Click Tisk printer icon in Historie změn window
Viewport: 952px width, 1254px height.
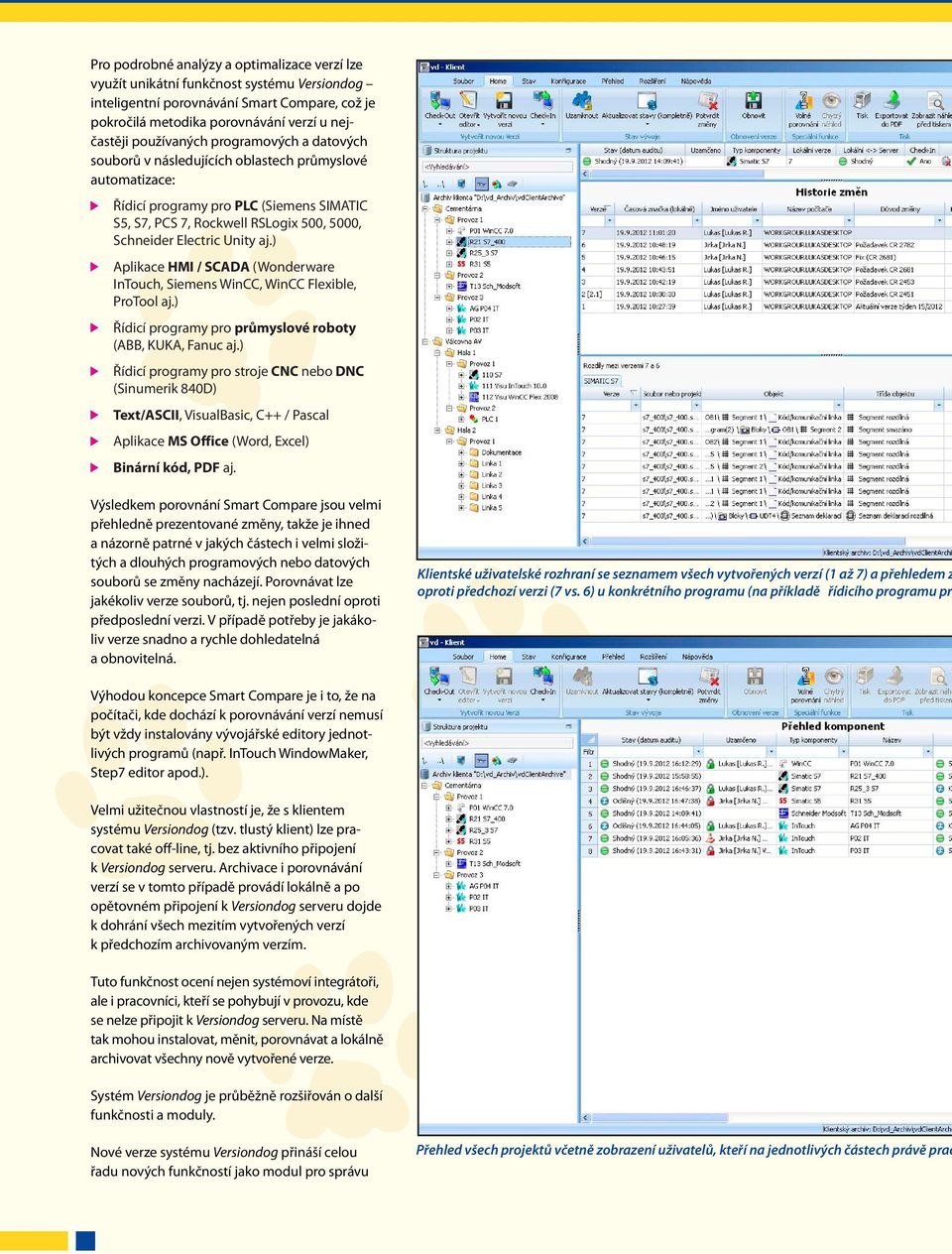[862, 100]
